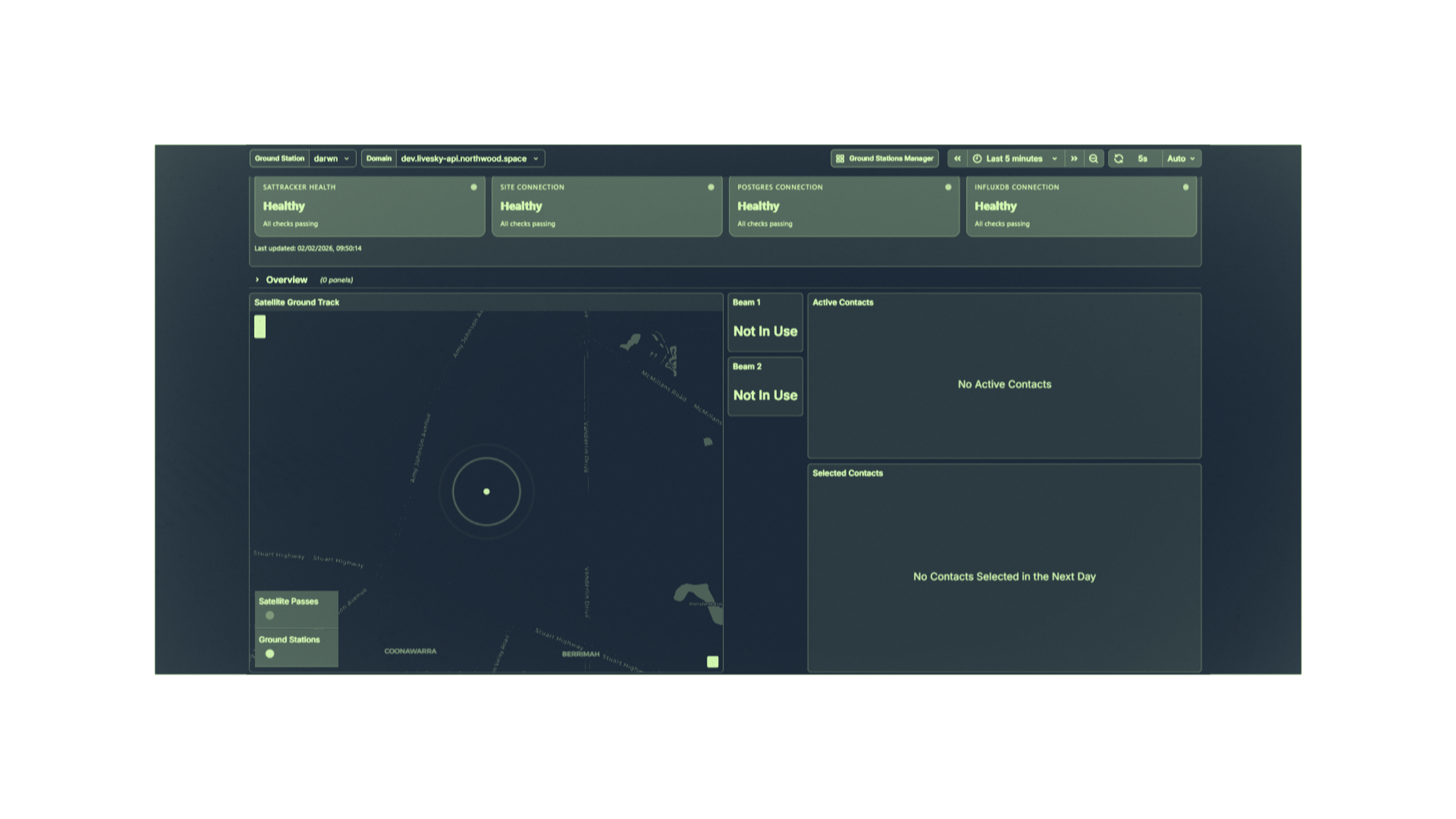1456x819 pixels.
Task: Click the clock icon beside Last 5 minutes
Action: [x=977, y=159]
